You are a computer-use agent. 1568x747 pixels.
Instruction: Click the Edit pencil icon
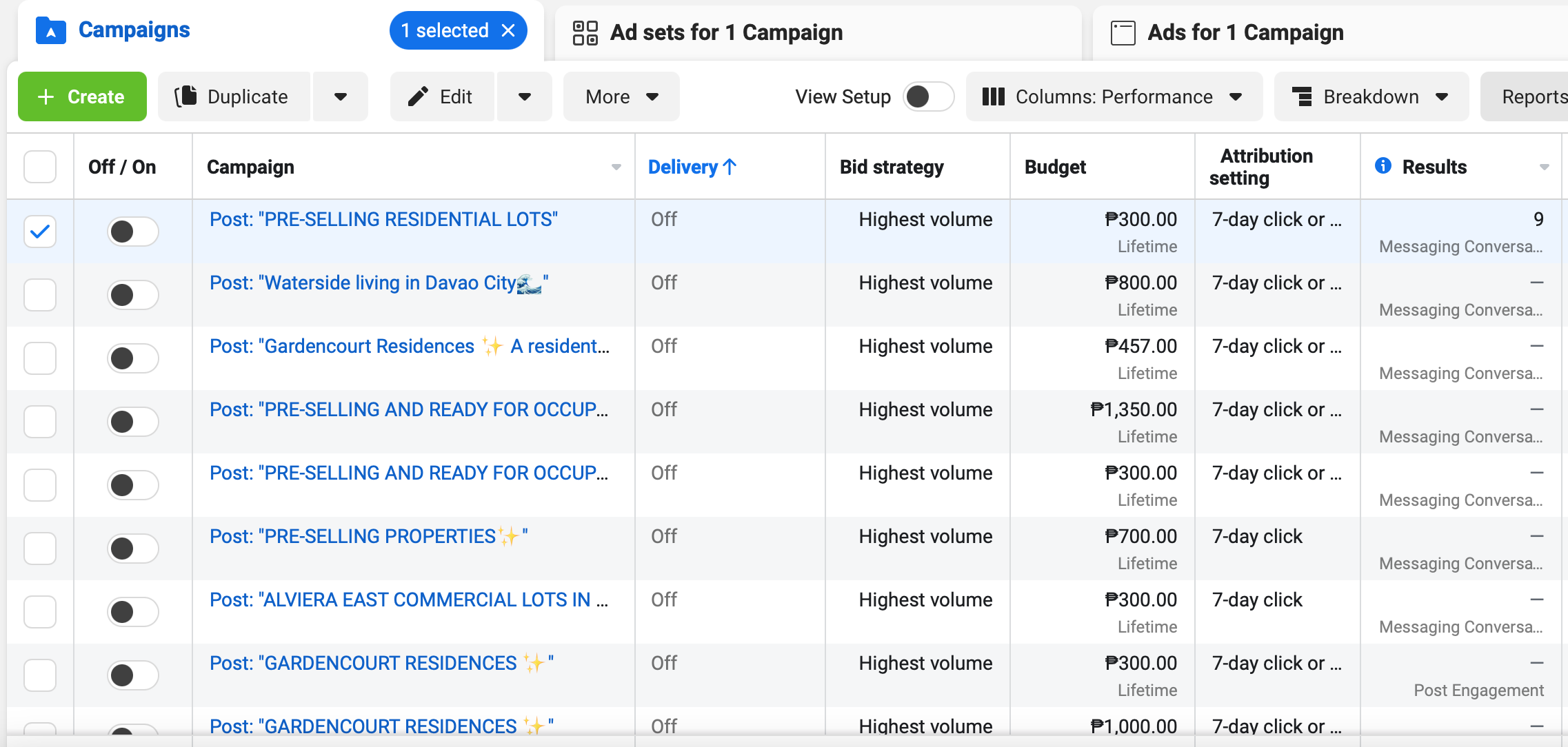[418, 96]
